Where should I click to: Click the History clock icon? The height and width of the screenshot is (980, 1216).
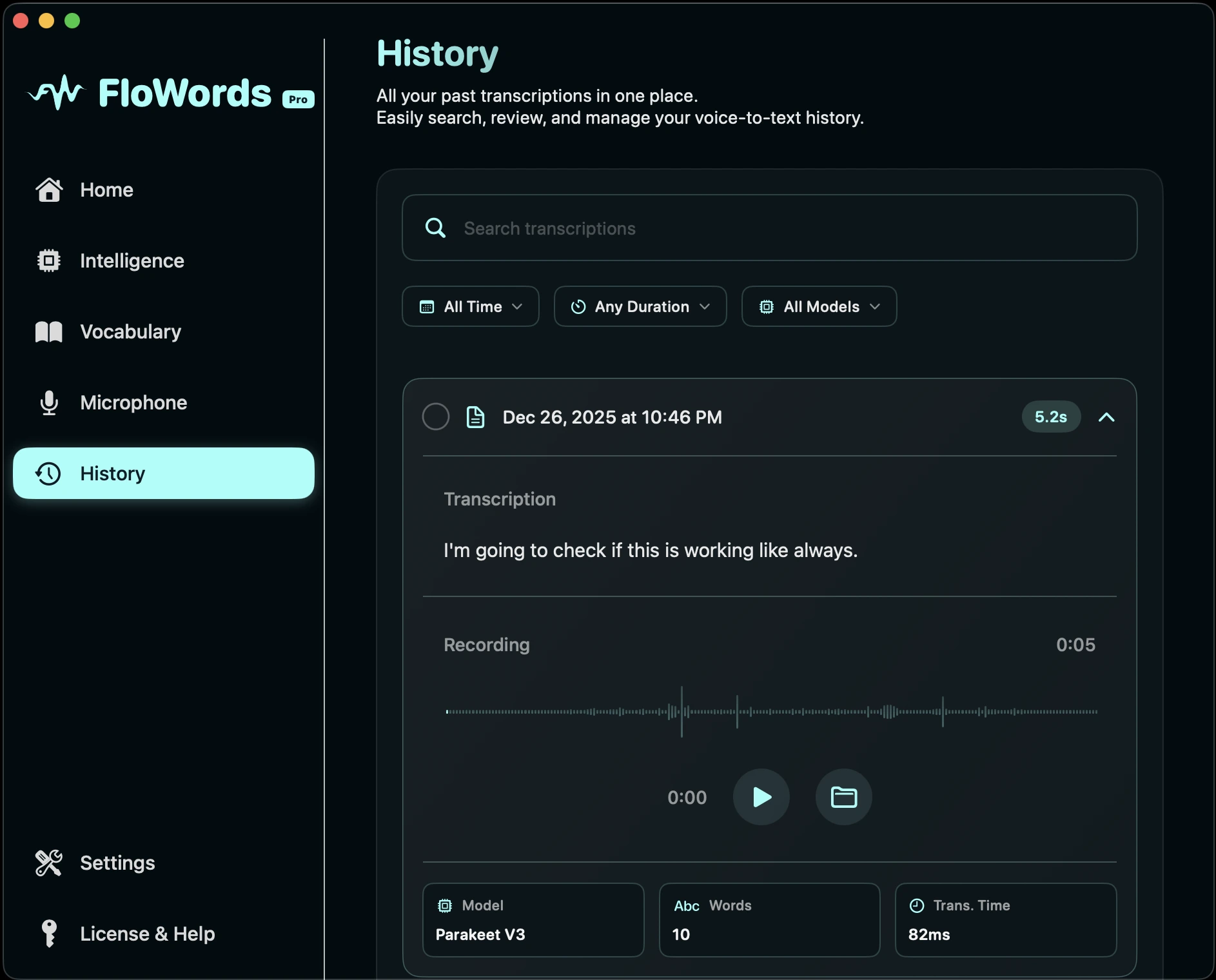[46, 473]
